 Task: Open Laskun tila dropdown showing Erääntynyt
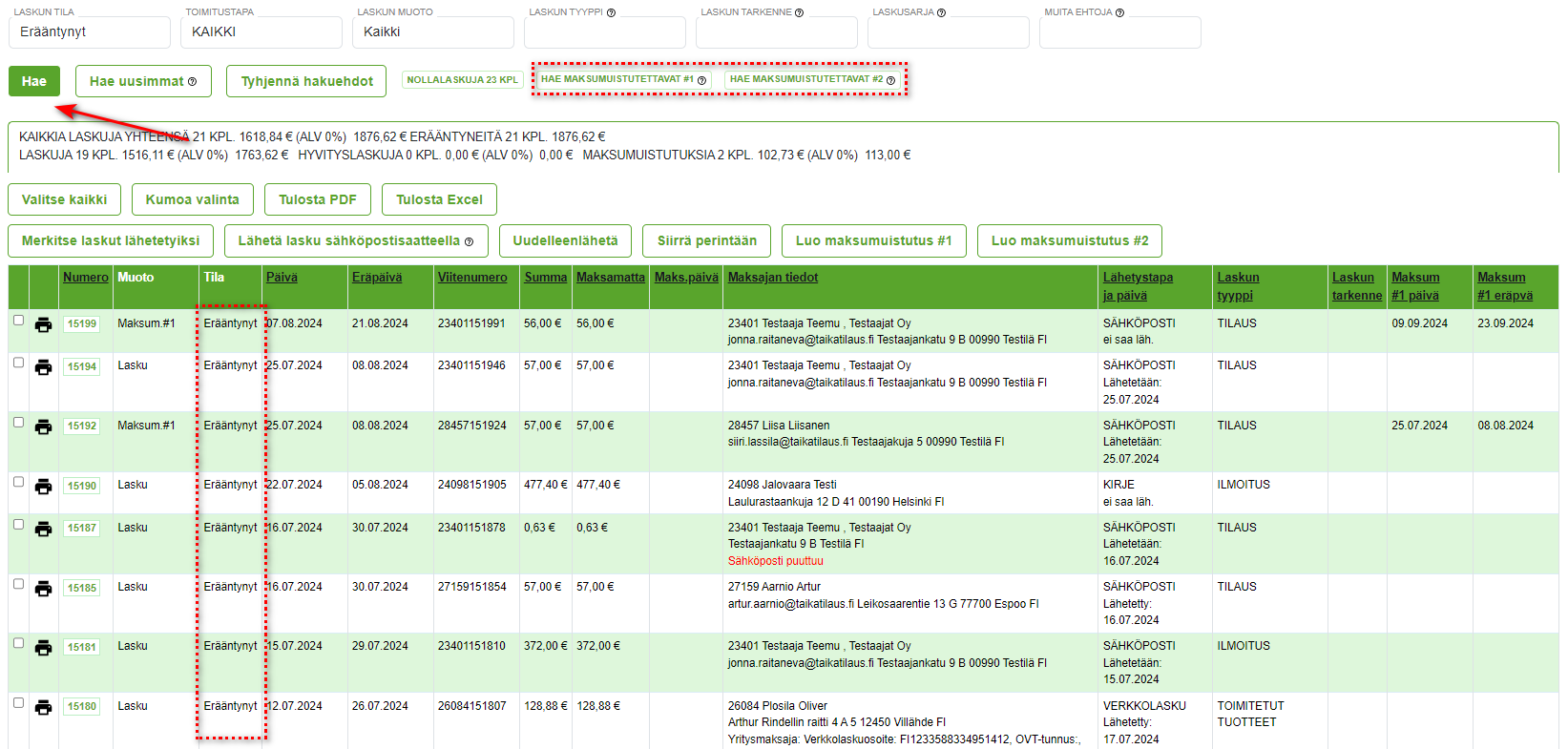coord(90,32)
